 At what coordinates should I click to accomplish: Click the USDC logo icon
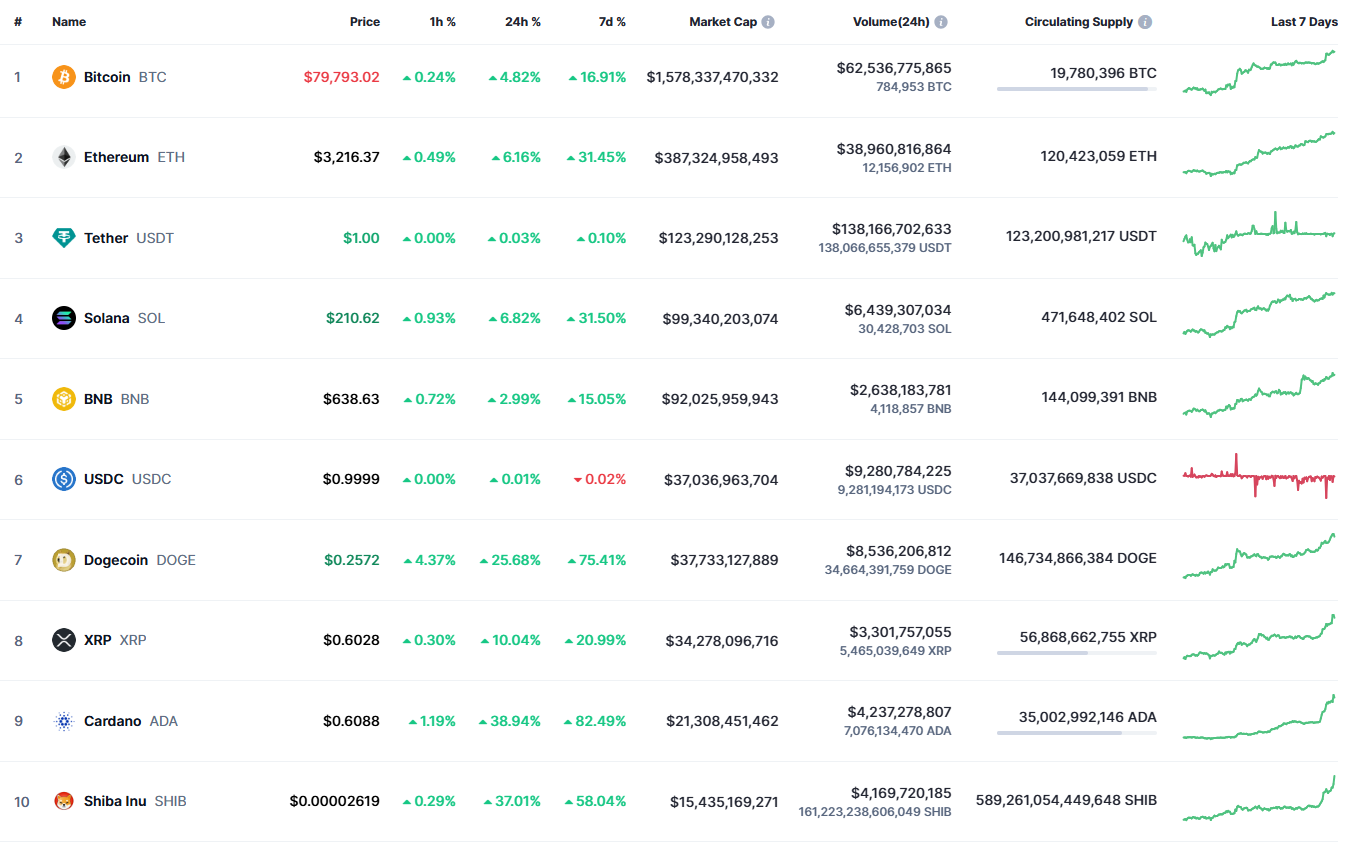[64, 479]
